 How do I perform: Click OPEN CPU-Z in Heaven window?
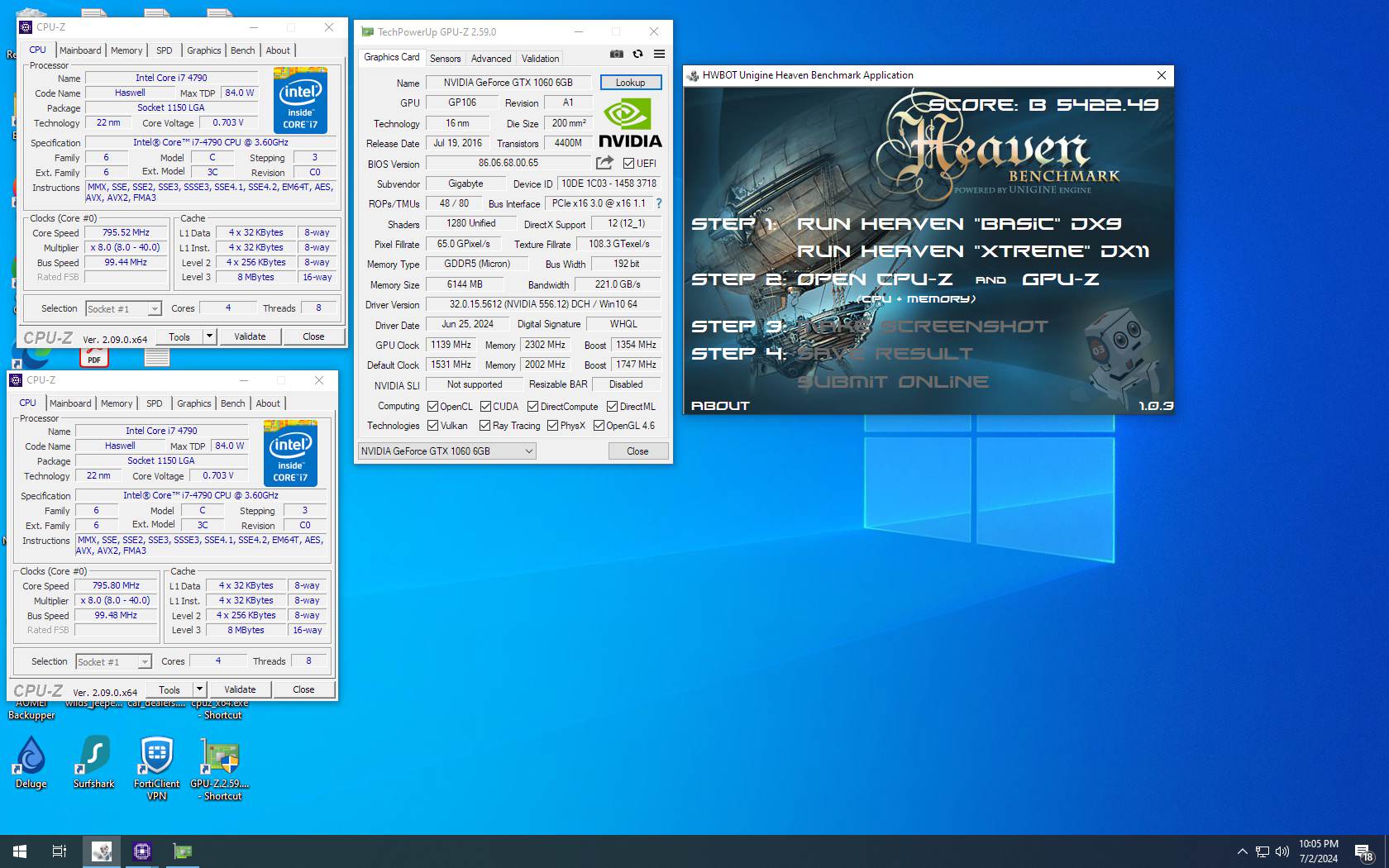pos(875,279)
